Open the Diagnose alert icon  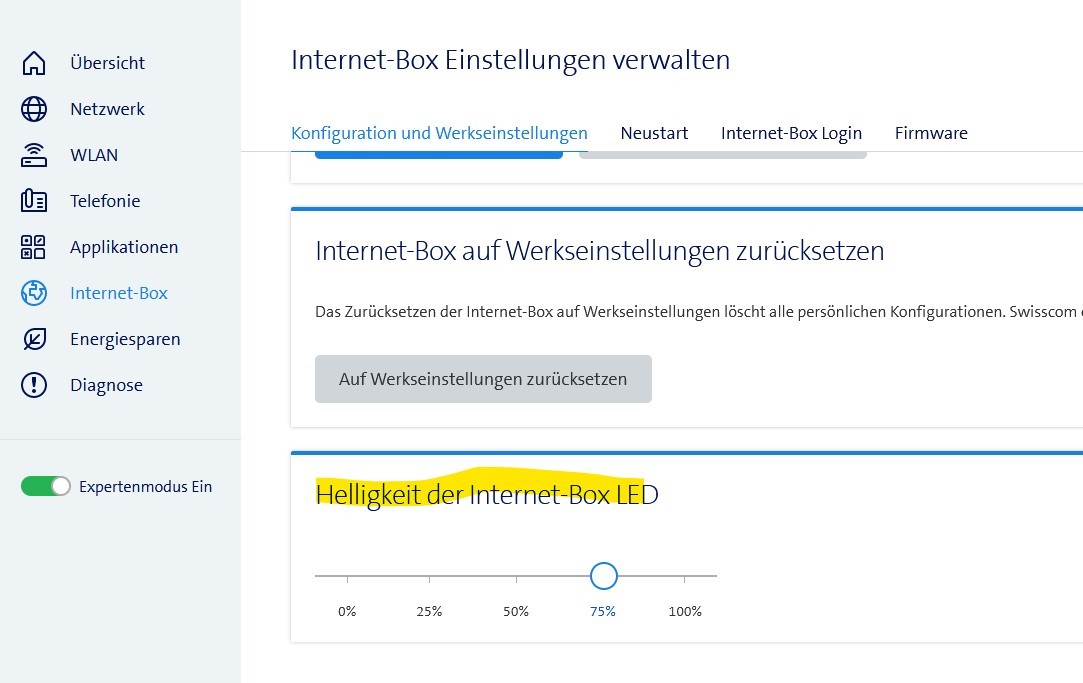coord(34,385)
